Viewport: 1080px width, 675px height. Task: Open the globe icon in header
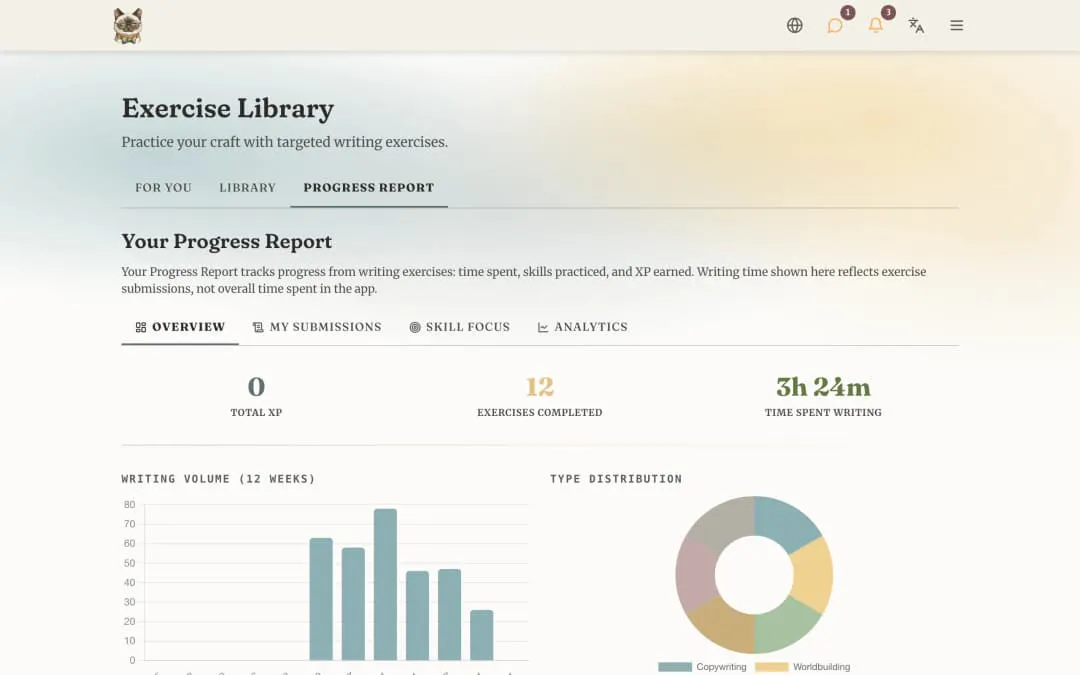[794, 25]
